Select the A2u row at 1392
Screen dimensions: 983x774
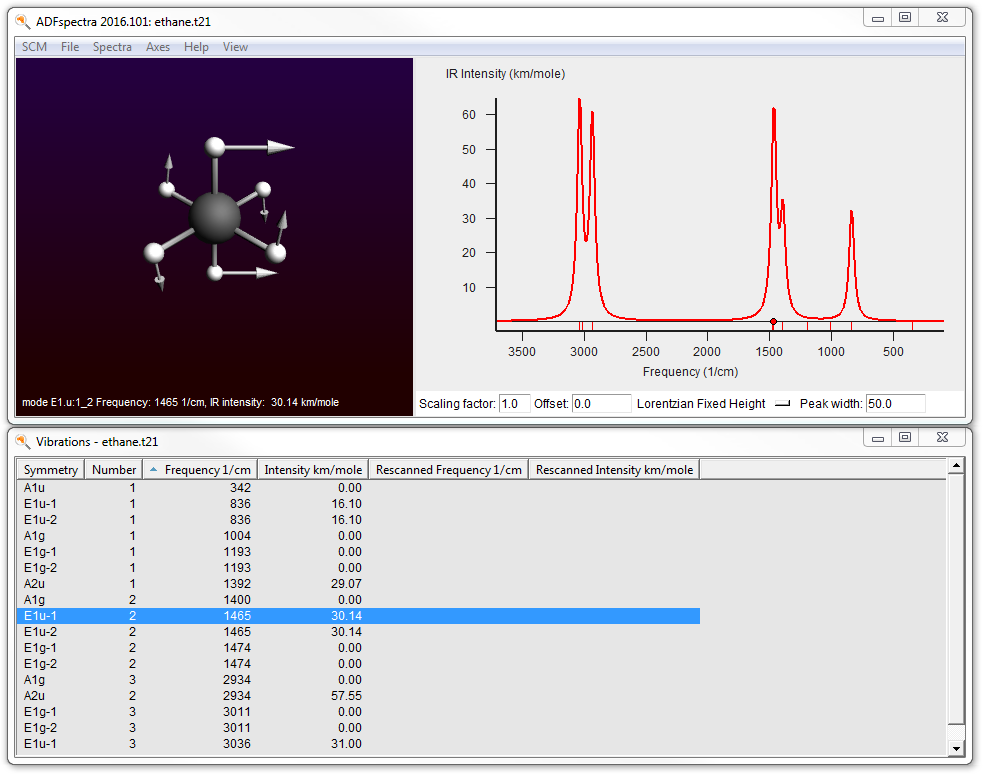(358, 583)
